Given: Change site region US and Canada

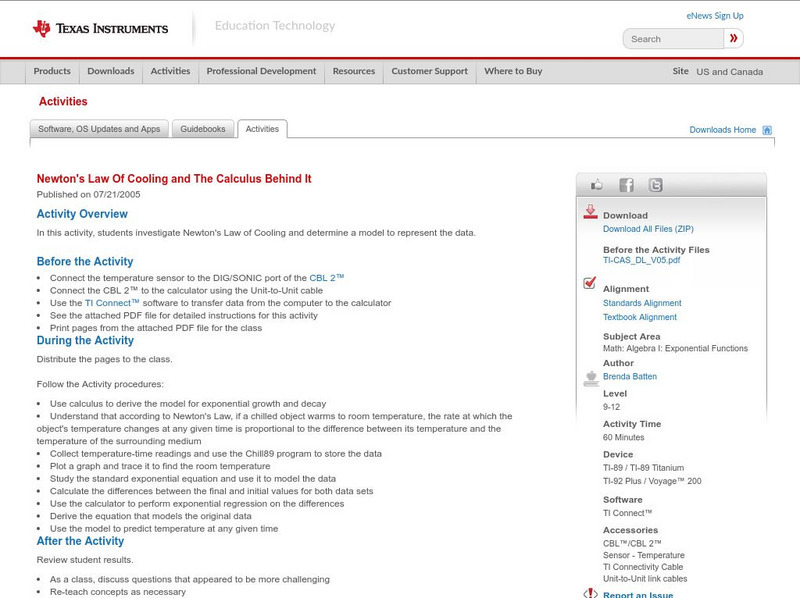Looking at the screenshot, I should point(730,72).
